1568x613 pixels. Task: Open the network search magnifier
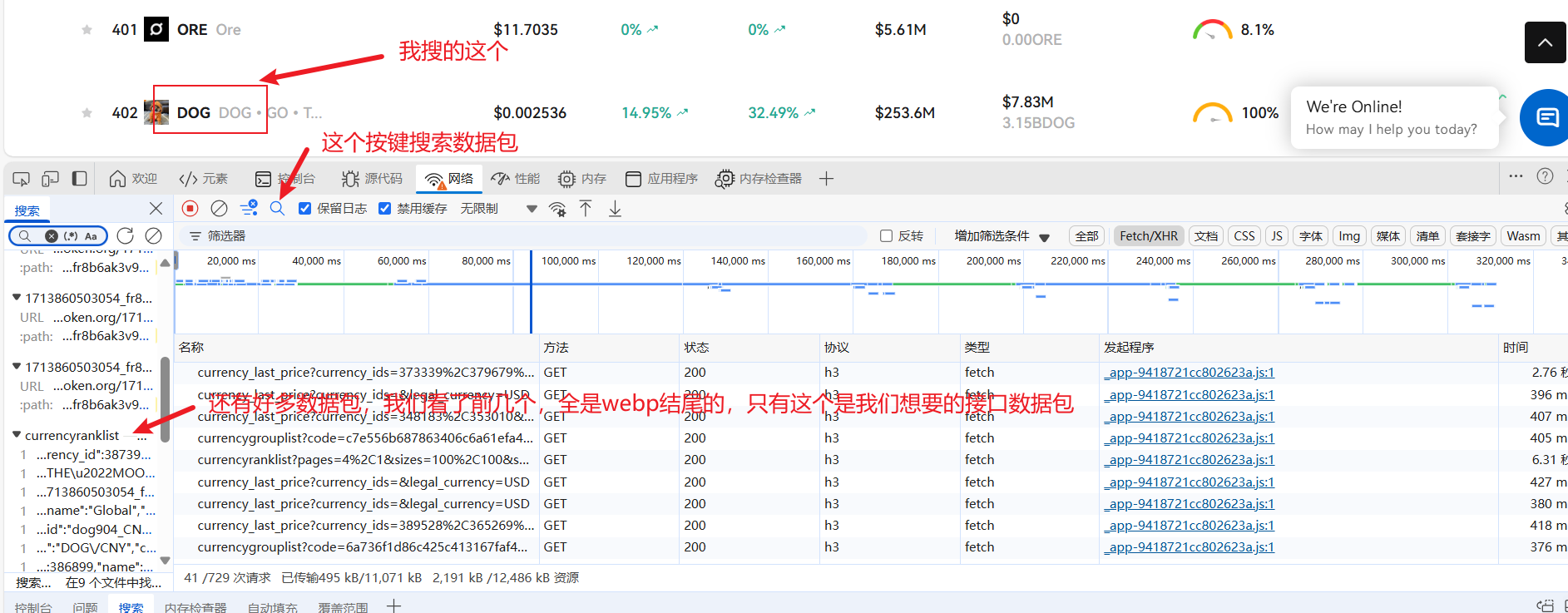coord(277,209)
